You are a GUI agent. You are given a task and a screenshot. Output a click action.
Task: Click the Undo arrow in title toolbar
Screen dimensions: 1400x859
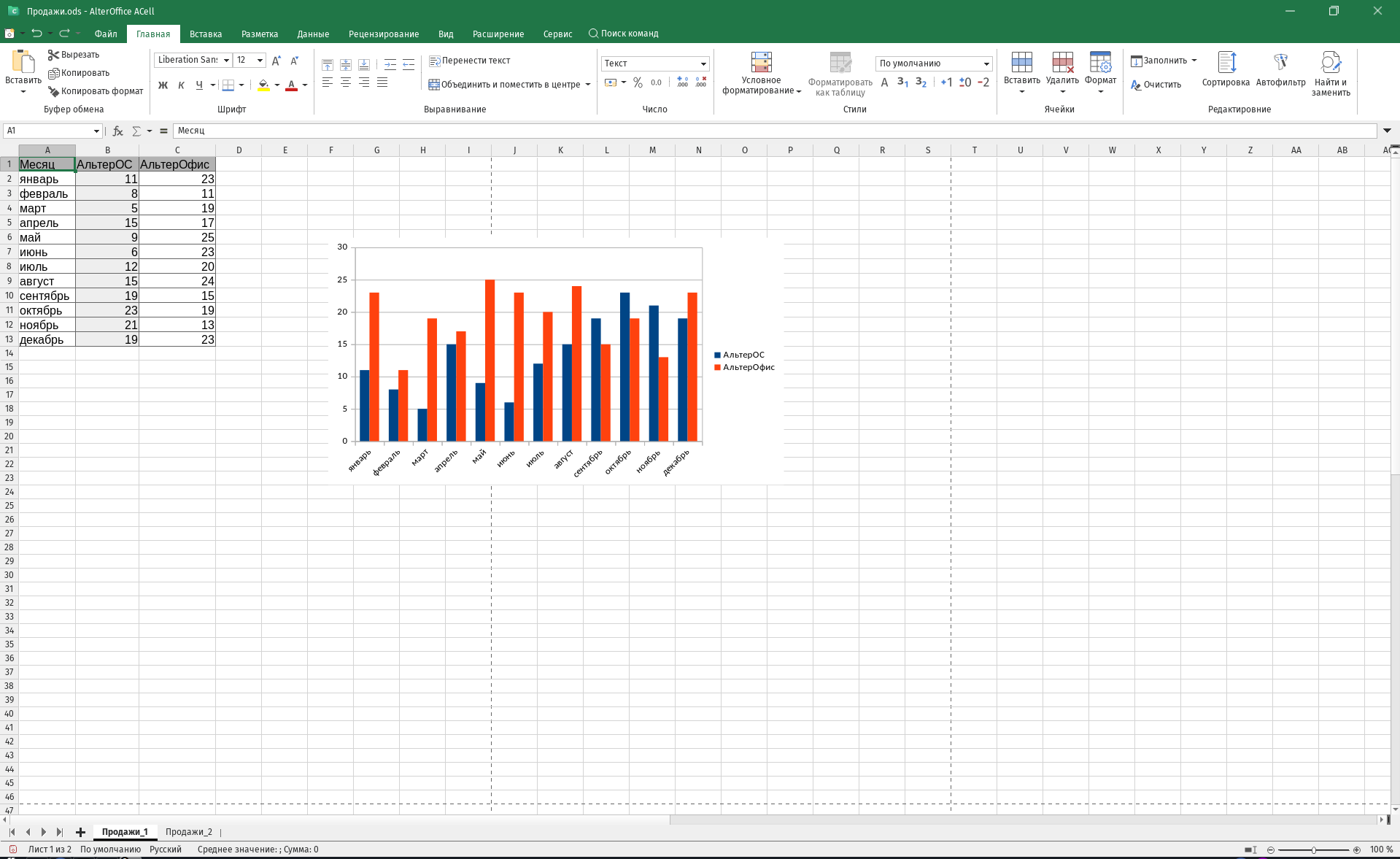tap(36, 33)
